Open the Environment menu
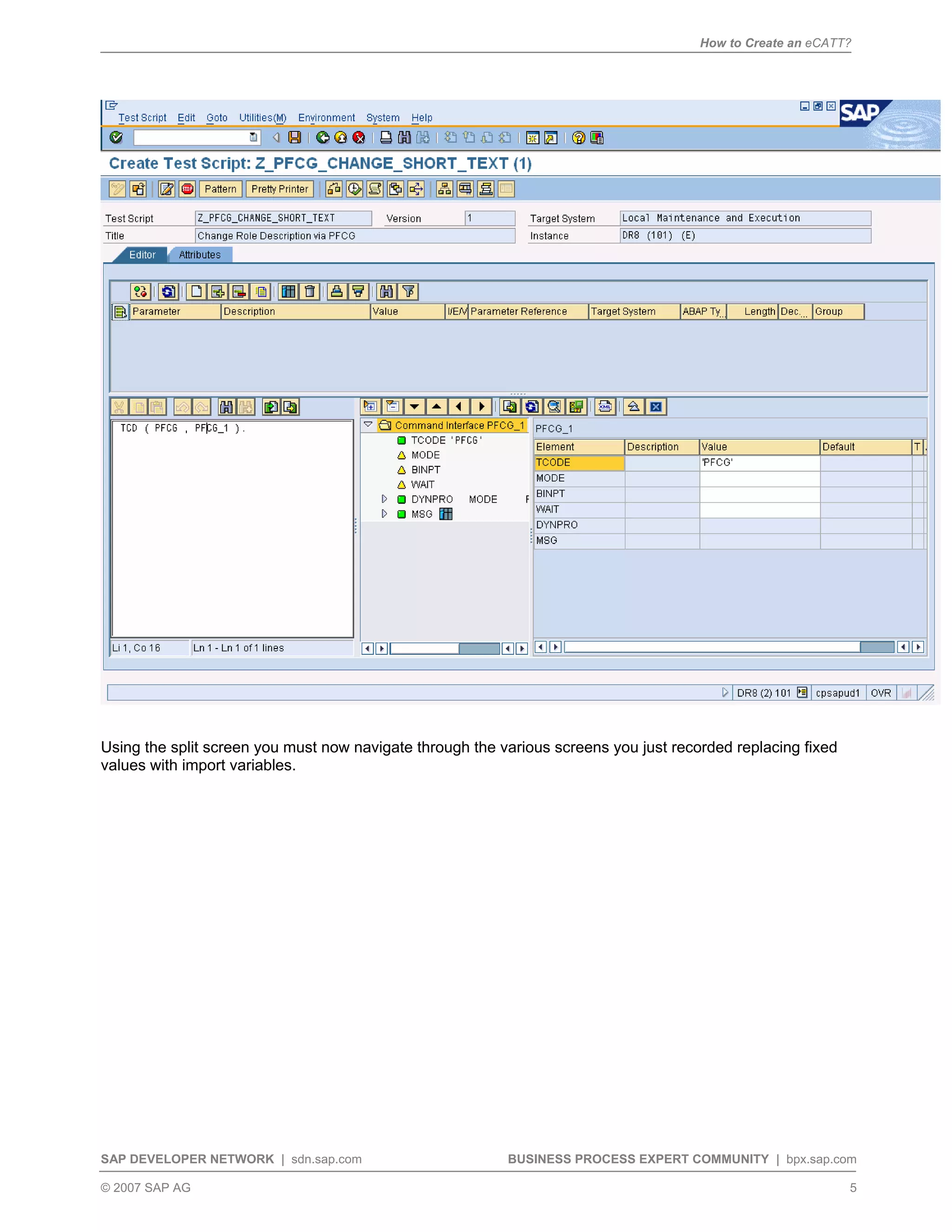 tap(326, 118)
